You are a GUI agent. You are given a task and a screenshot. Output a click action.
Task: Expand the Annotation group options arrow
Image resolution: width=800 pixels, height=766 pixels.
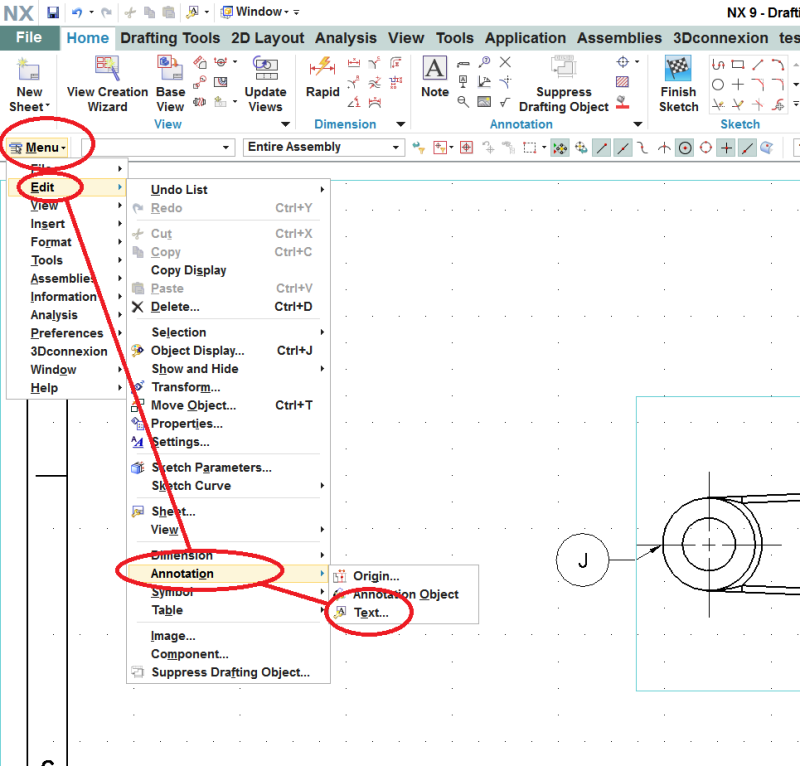coord(637,124)
